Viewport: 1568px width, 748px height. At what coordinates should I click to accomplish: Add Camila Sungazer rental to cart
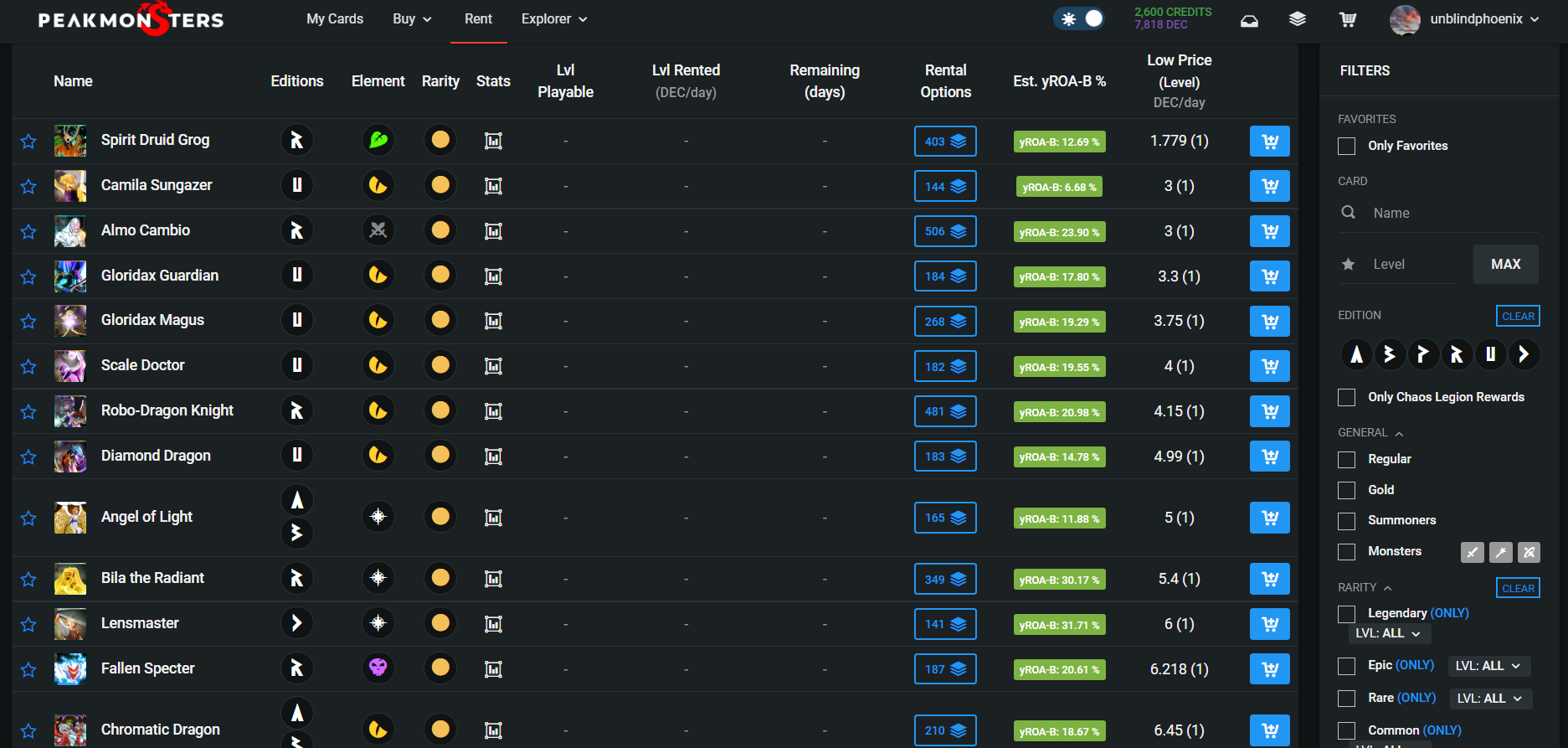tap(1269, 186)
